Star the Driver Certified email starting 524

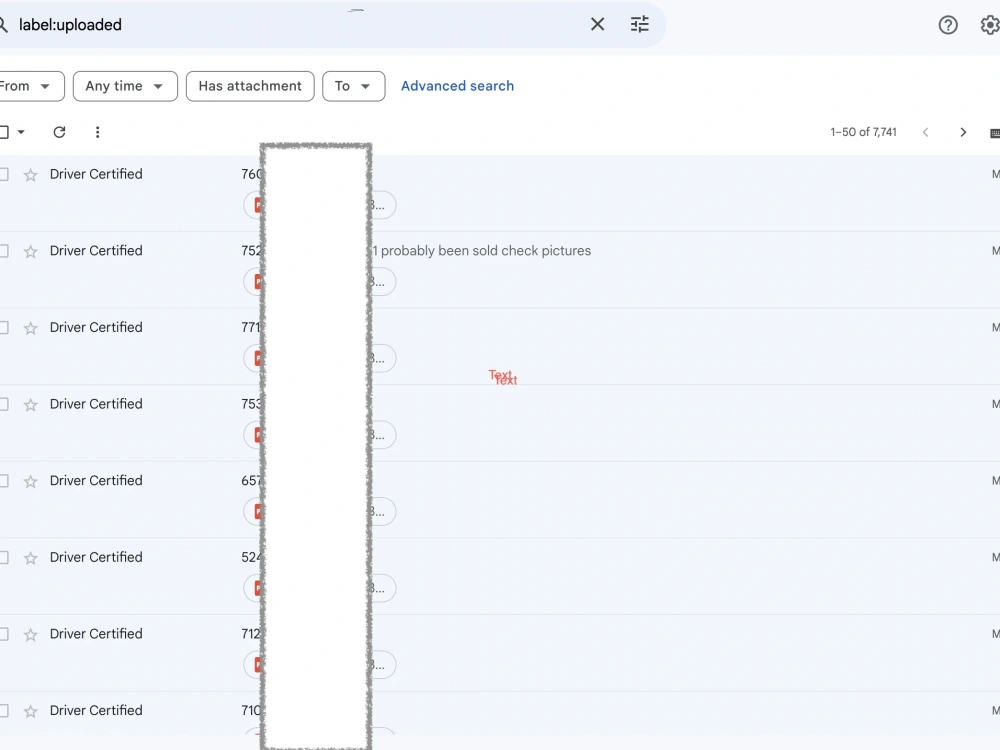click(x=31, y=558)
